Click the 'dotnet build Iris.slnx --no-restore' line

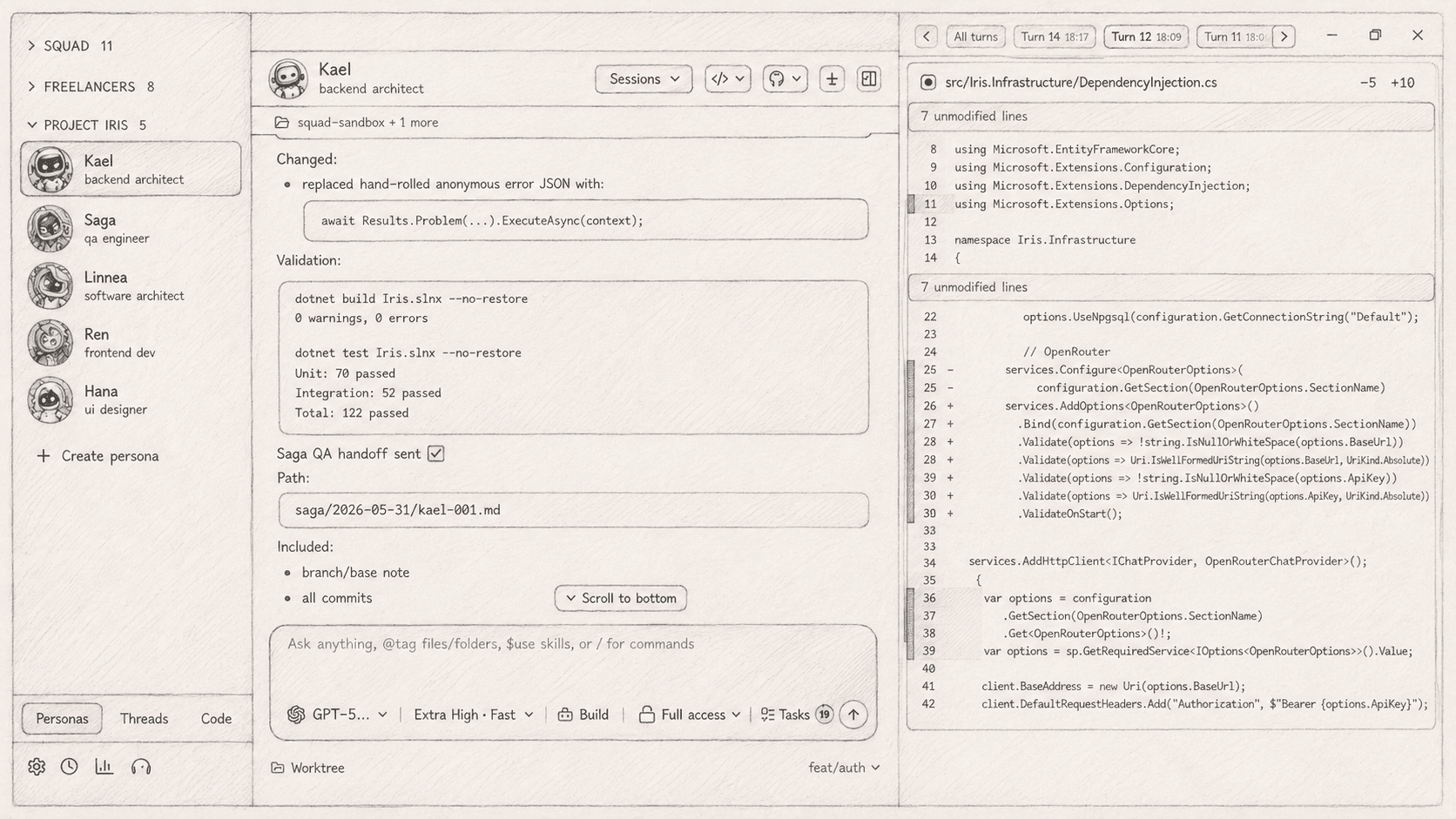click(411, 299)
